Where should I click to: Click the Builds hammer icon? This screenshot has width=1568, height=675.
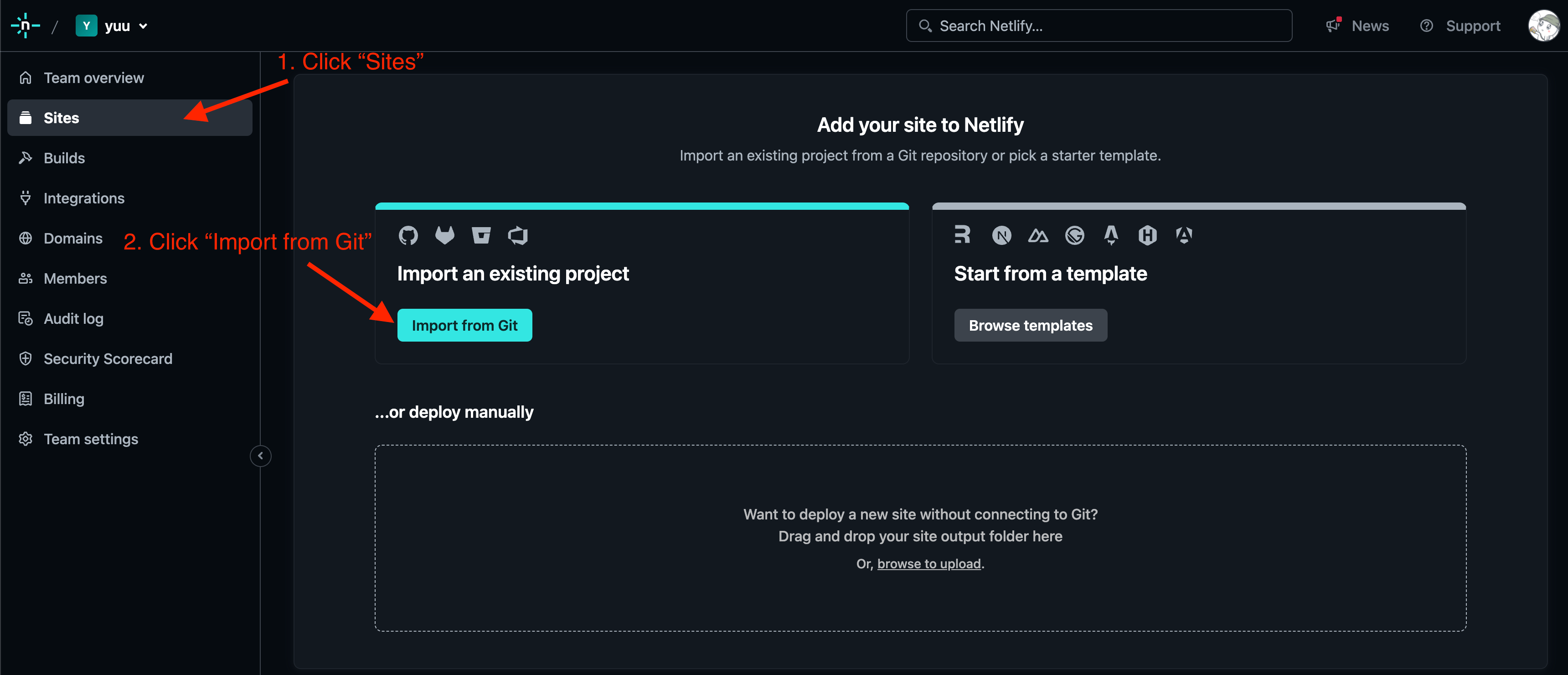[x=26, y=158]
